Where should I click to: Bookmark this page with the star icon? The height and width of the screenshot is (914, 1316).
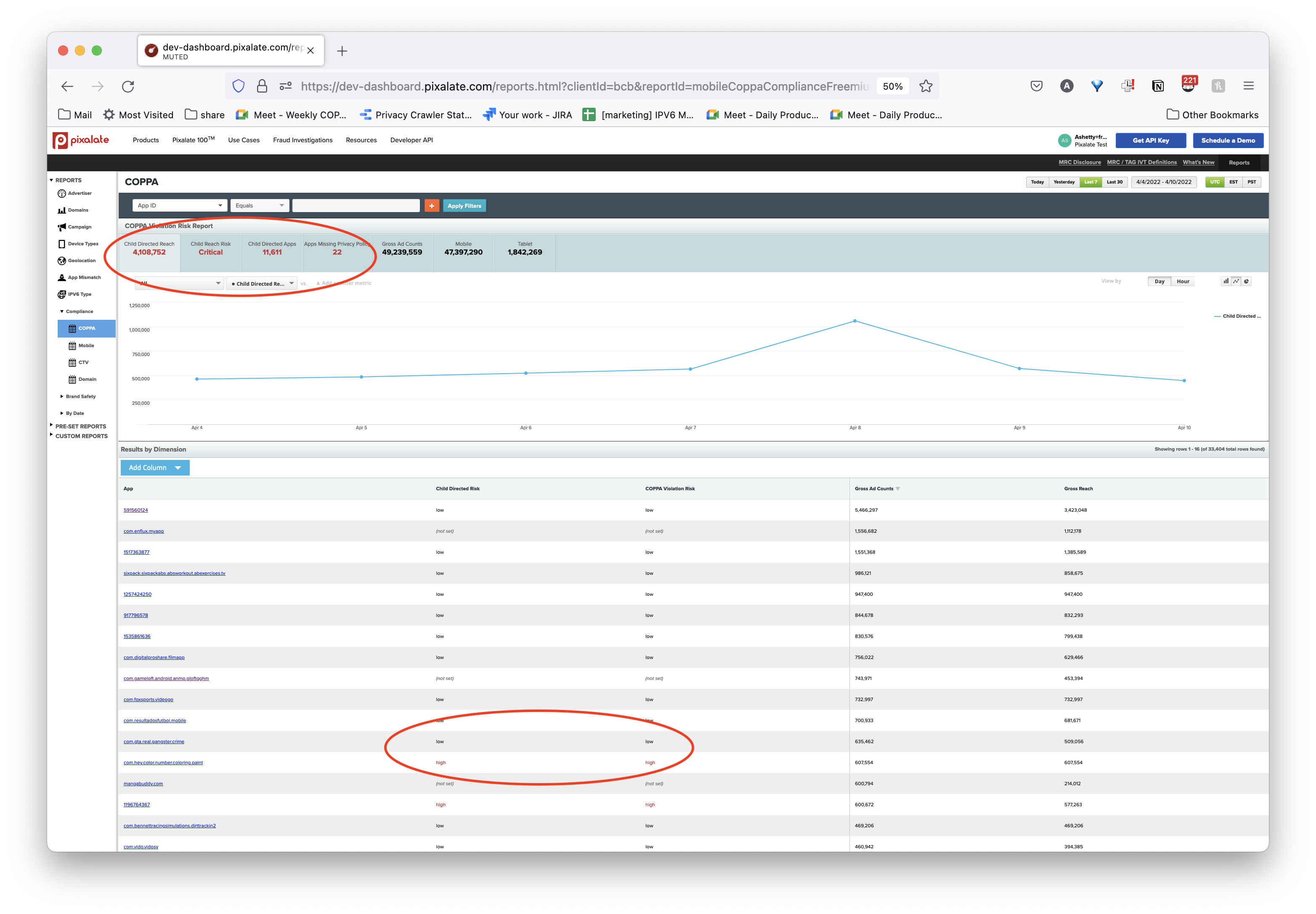point(925,86)
